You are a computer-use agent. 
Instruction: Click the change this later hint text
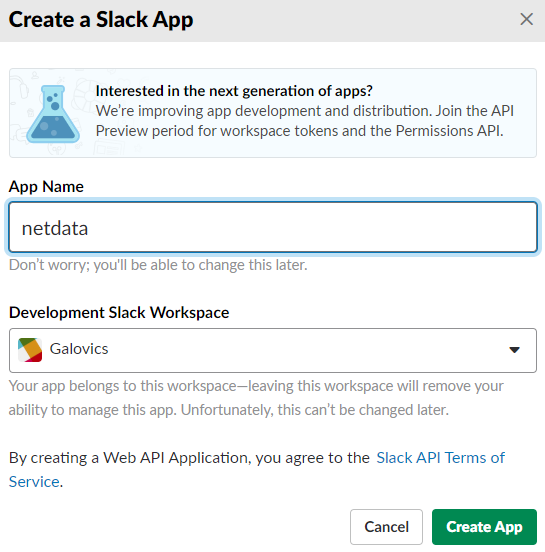tap(158, 265)
